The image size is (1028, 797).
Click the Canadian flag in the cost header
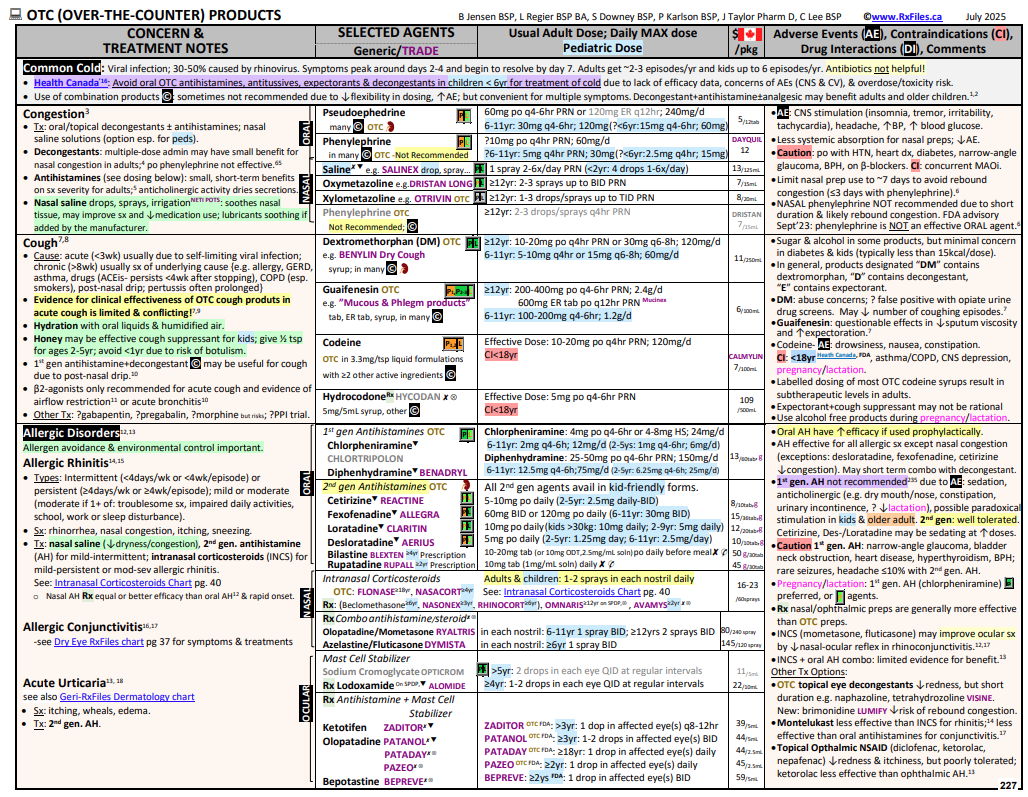coord(750,34)
